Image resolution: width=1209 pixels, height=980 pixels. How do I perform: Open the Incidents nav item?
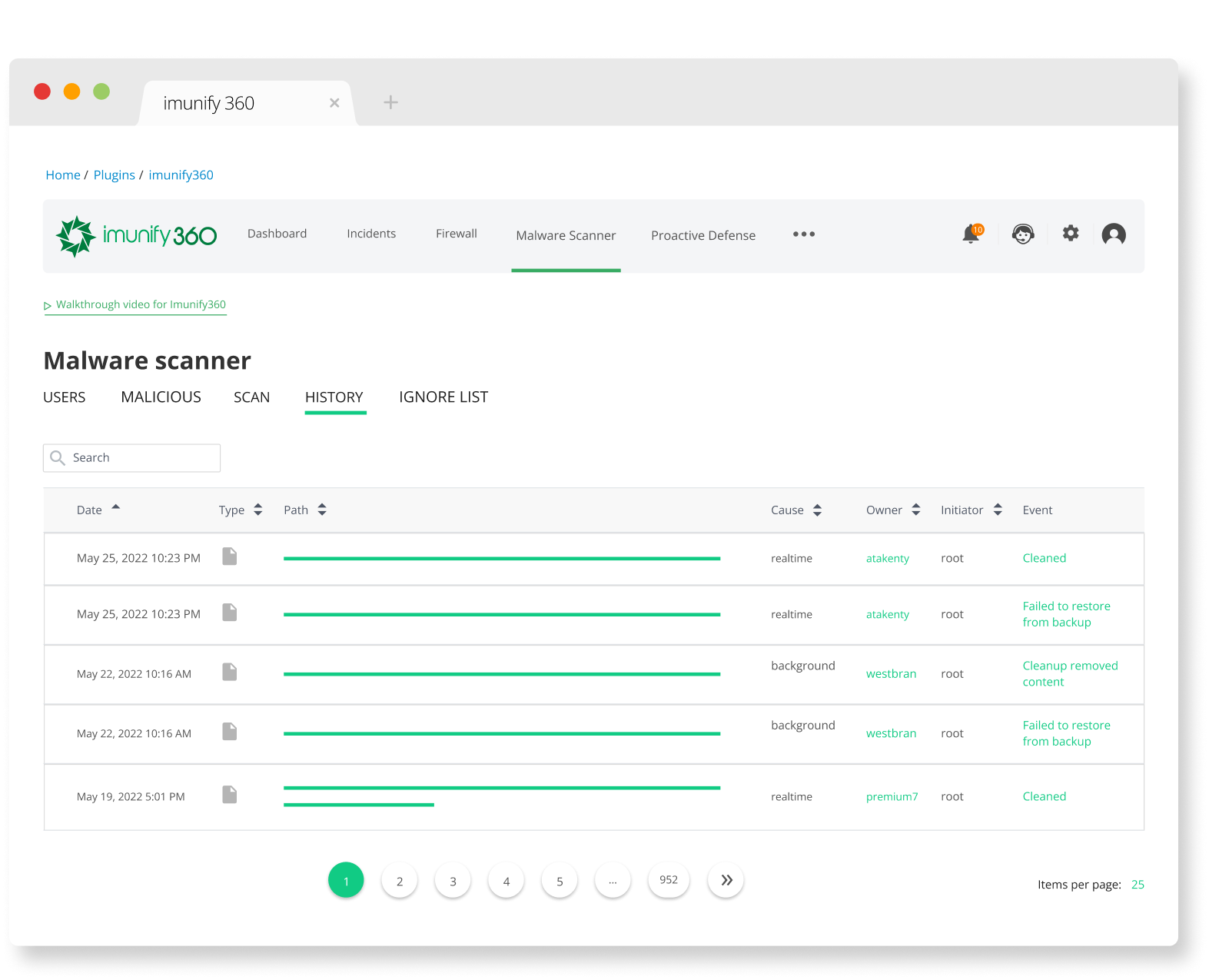371,234
